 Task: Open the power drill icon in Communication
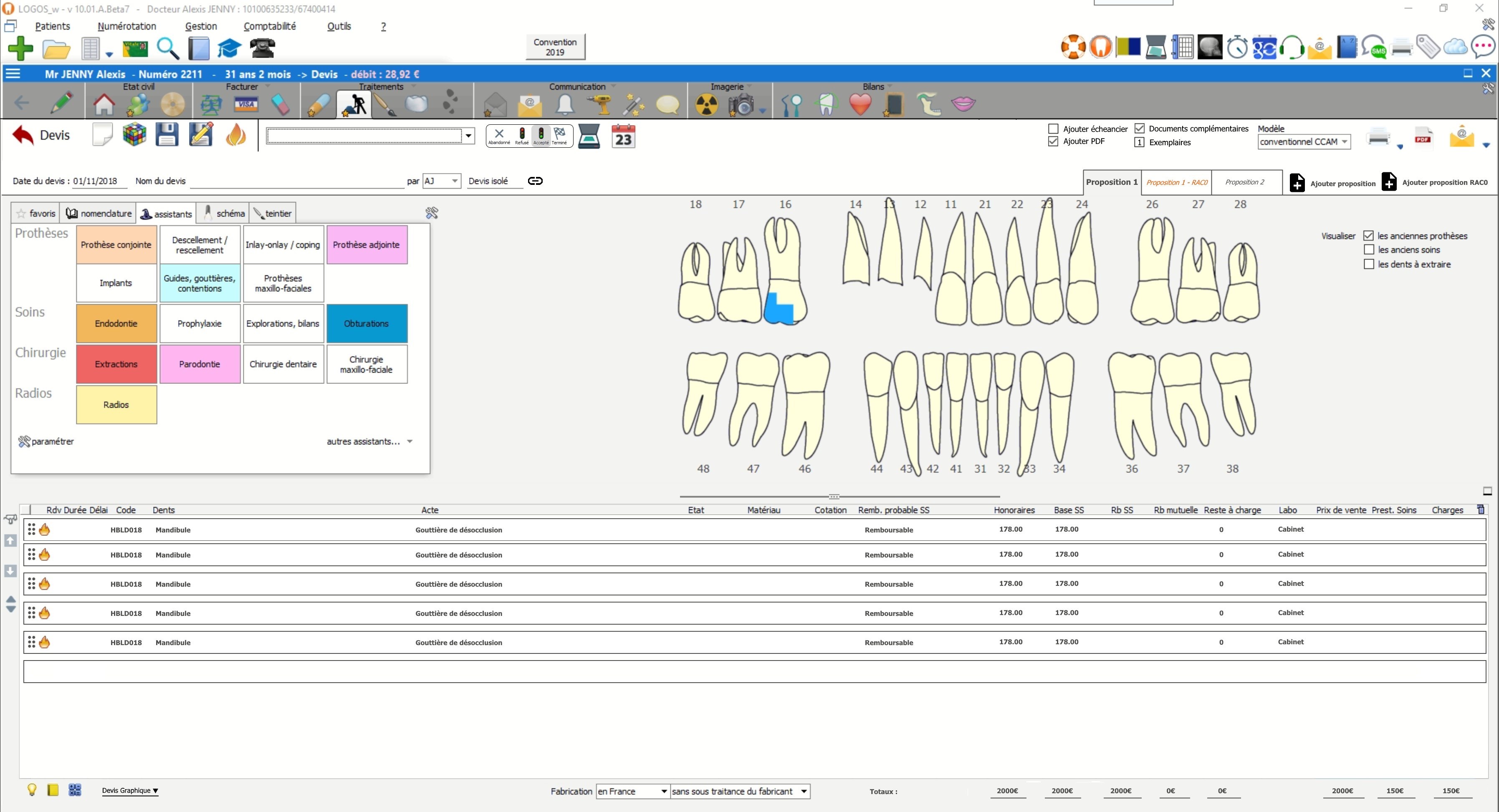pyautogui.click(x=599, y=105)
